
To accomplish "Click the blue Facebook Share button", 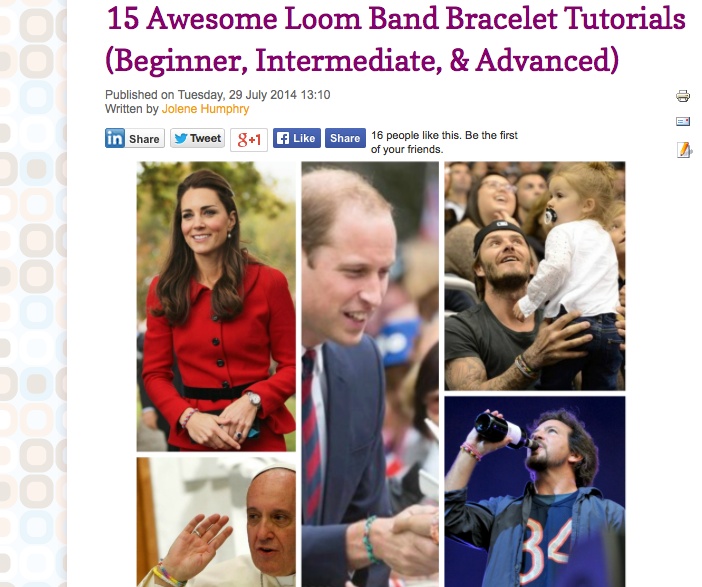I will pyautogui.click(x=345, y=138).
